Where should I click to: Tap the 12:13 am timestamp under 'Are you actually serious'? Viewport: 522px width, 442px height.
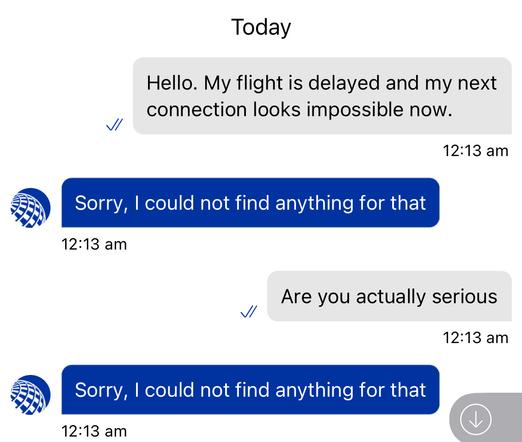coord(475,338)
